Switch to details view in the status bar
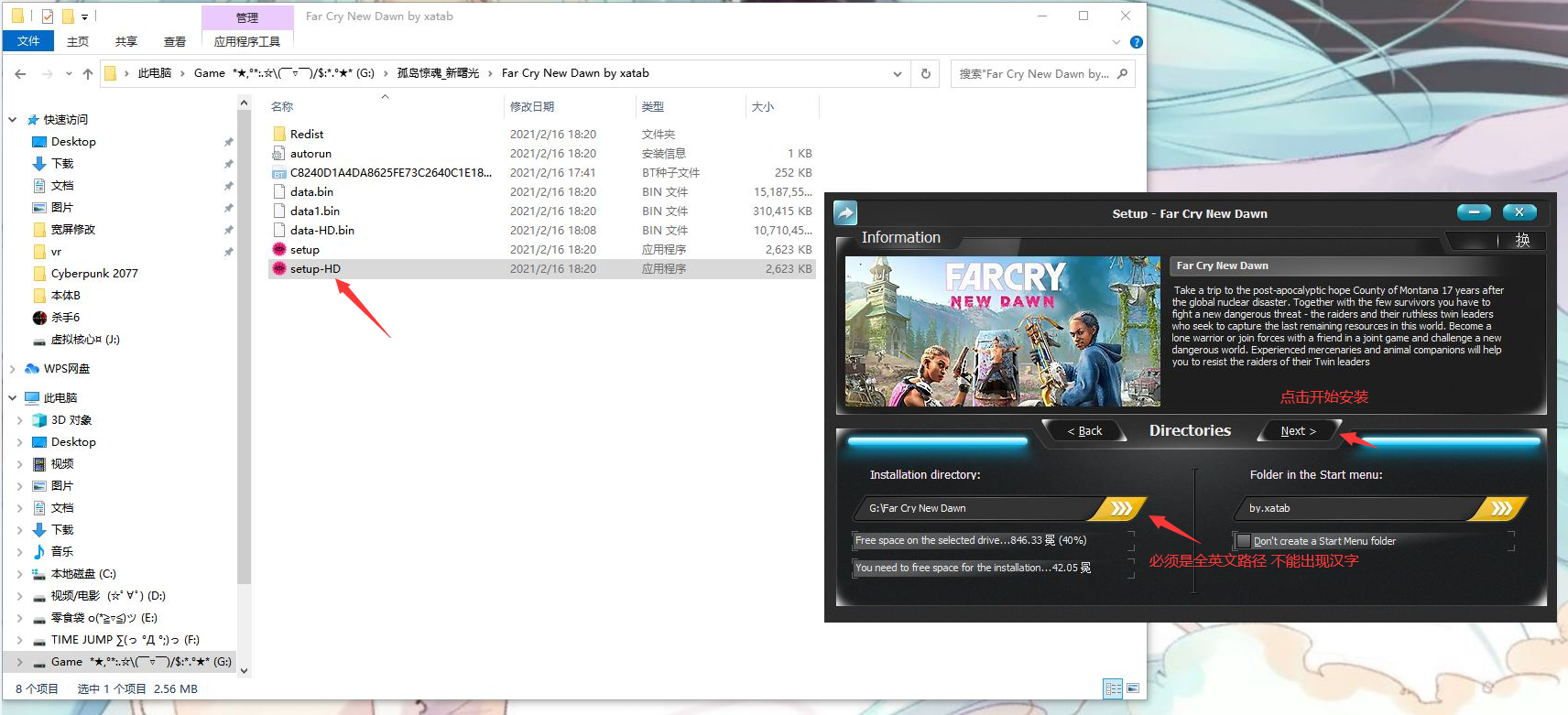This screenshot has width=1568, height=715. (x=1114, y=688)
